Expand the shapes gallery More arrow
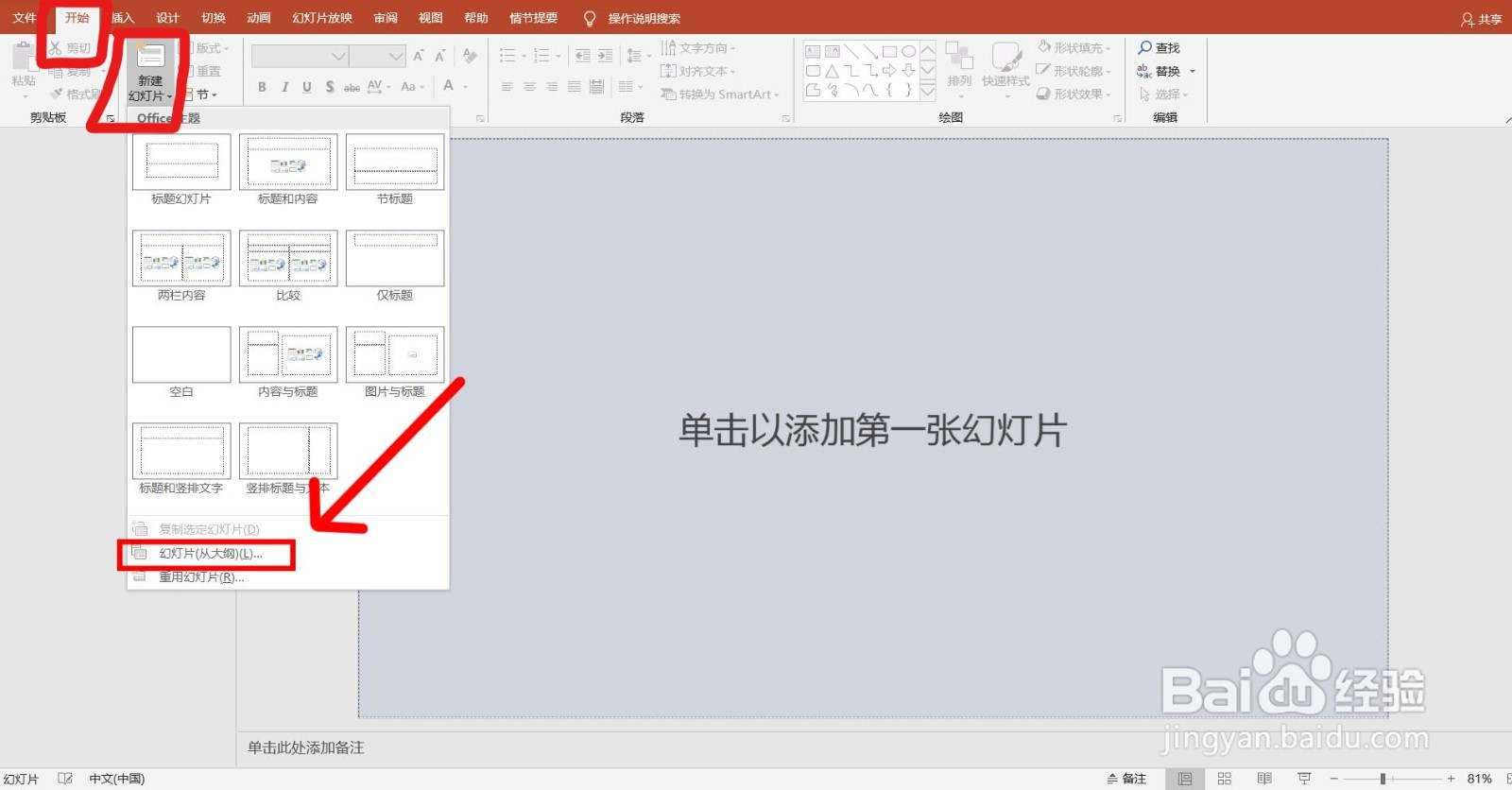 tap(928, 92)
